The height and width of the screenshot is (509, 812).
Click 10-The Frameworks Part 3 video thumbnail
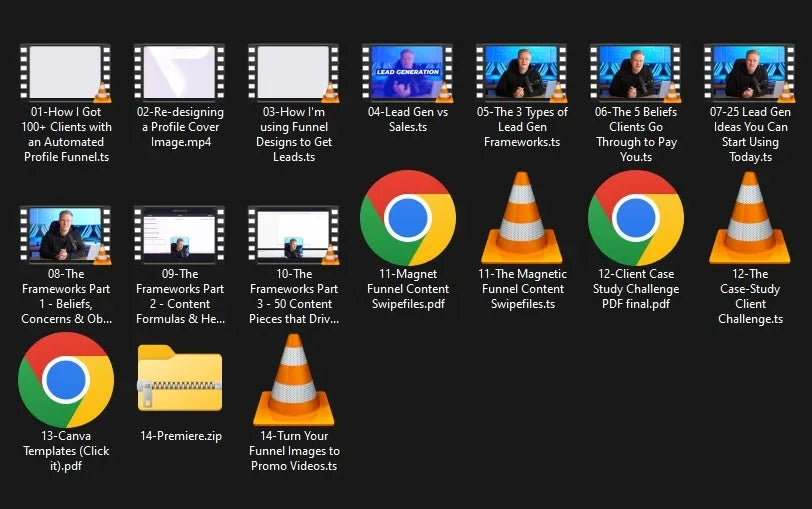(x=294, y=235)
